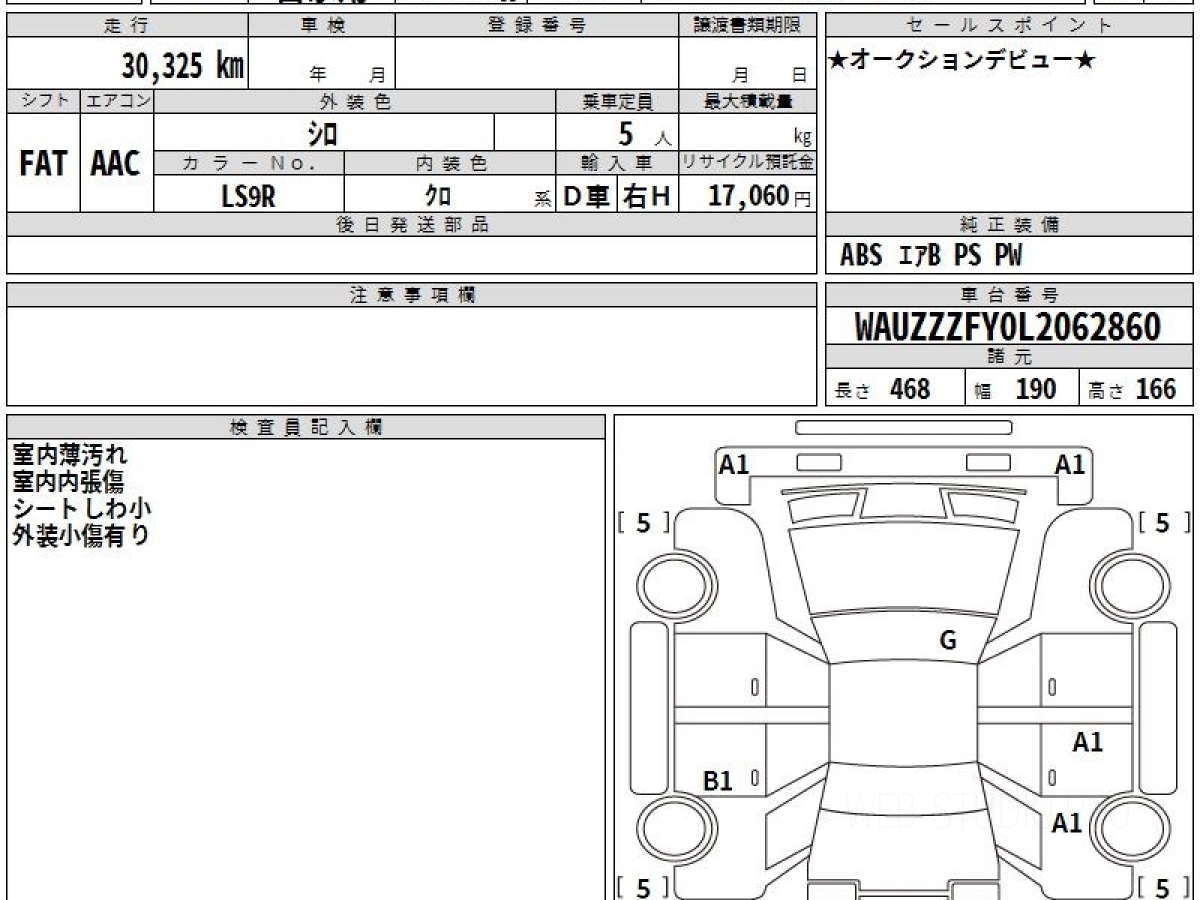Click the ABS エアB PS PW equipment text
Screen dimensions: 1200x900
click(930, 256)
